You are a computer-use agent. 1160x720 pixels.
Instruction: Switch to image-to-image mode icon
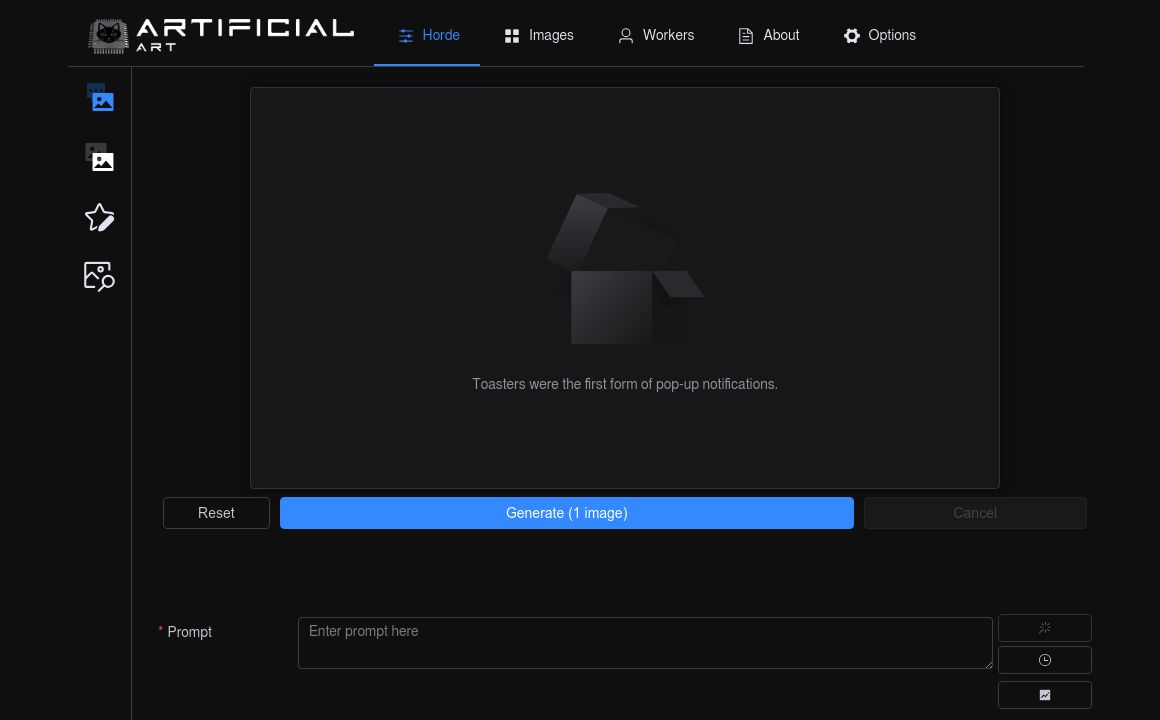(x=100, y=158)
